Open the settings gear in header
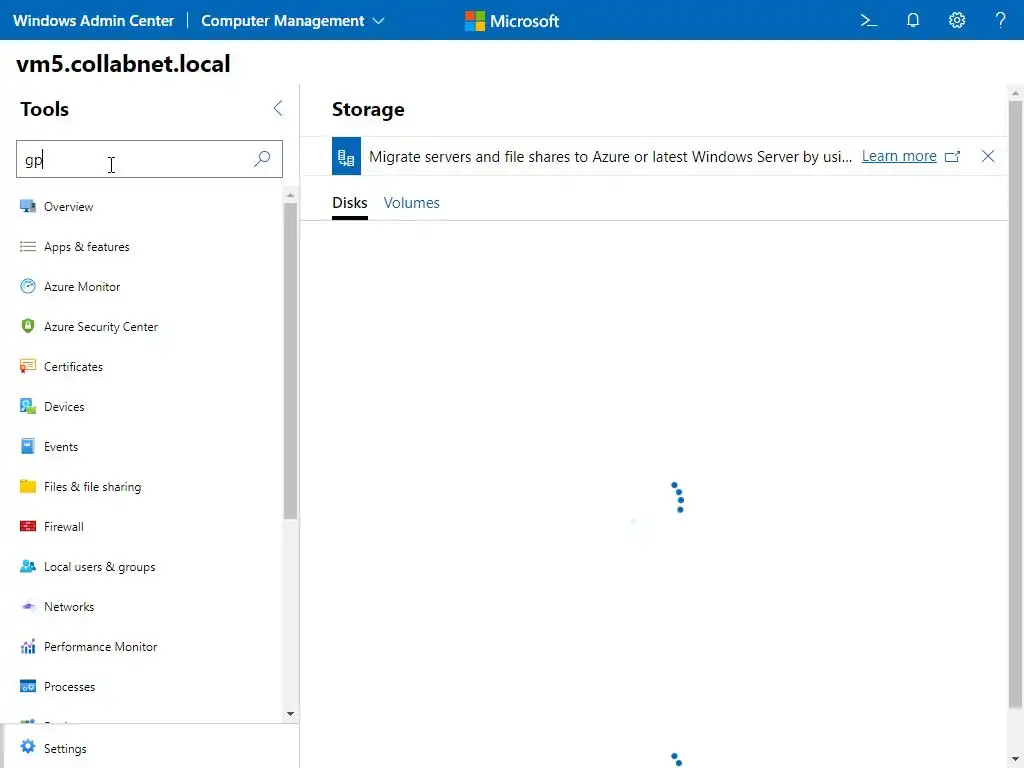This screenshot has height=768, width=1024. [957, 20]
